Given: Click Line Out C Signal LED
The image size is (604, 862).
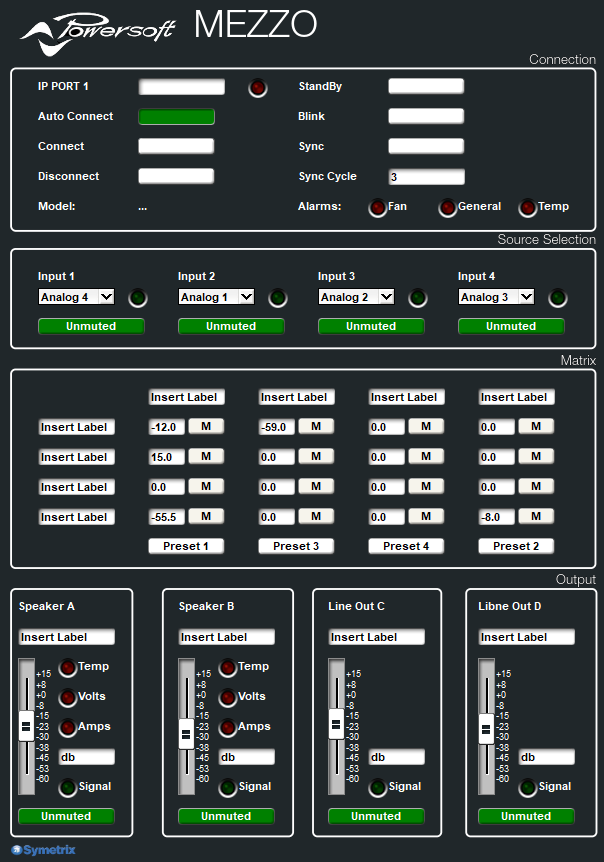Looking at the screenshot, I should tap(377, 787).
